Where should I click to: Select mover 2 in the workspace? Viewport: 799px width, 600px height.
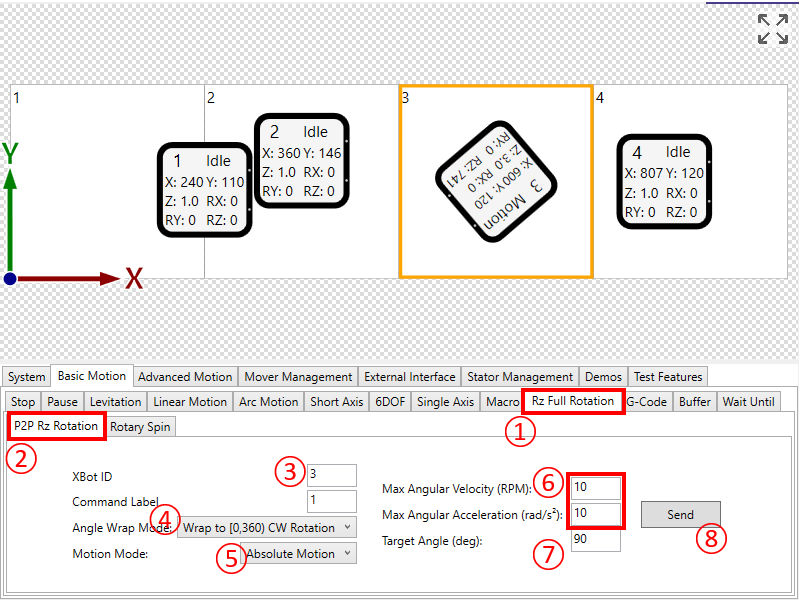click(x=302, y=160)
